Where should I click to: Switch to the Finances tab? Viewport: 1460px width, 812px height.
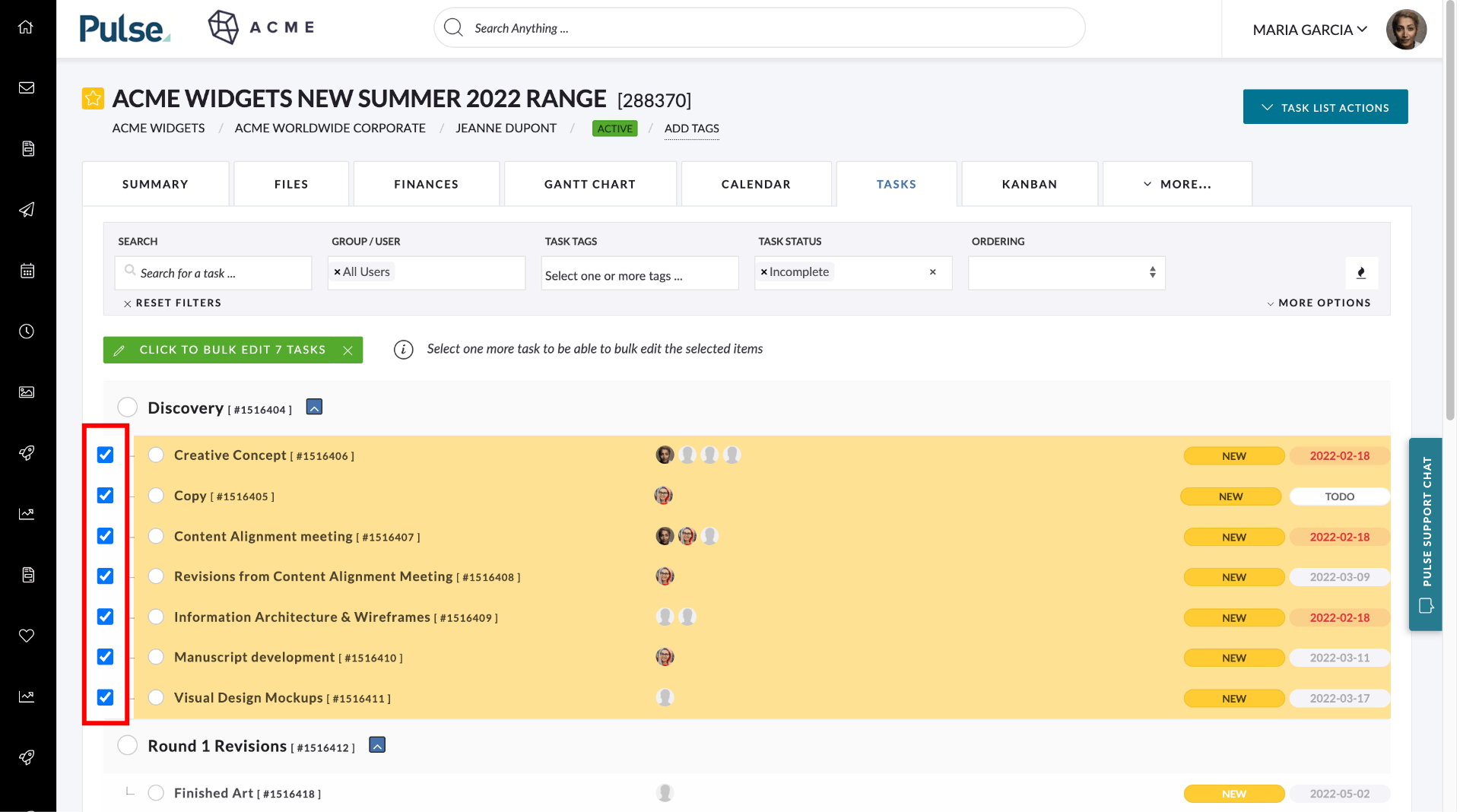427,184
